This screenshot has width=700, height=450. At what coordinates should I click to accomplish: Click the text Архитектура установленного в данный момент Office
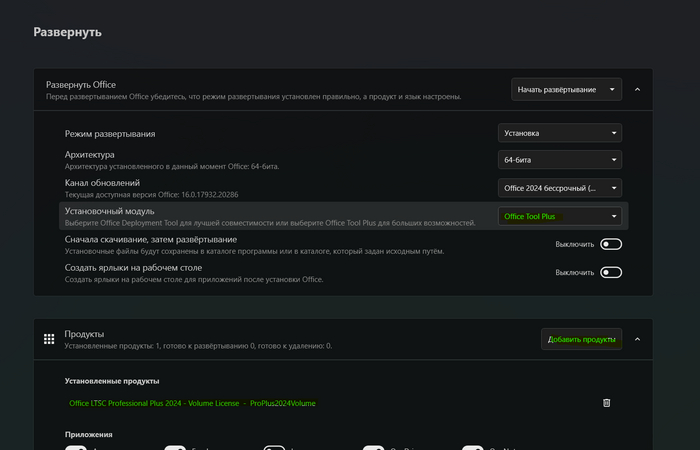click(x=172, y=167)
